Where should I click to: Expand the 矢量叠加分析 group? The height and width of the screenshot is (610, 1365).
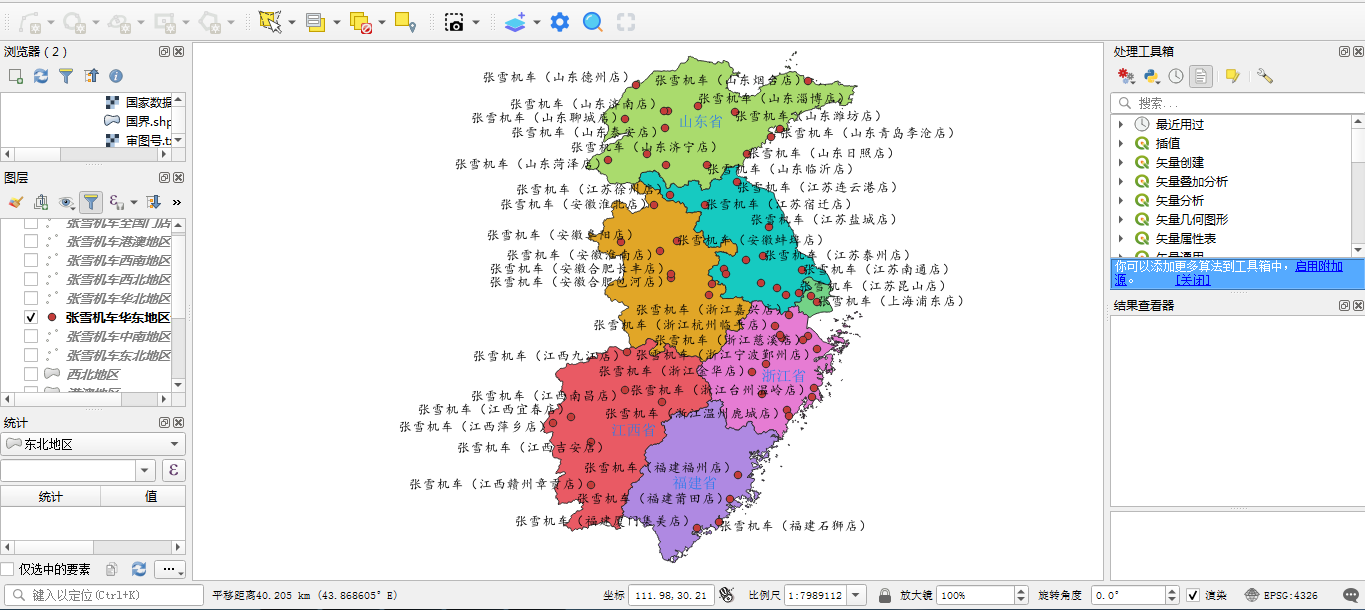pyautogui.click(x=1121, y=181)
